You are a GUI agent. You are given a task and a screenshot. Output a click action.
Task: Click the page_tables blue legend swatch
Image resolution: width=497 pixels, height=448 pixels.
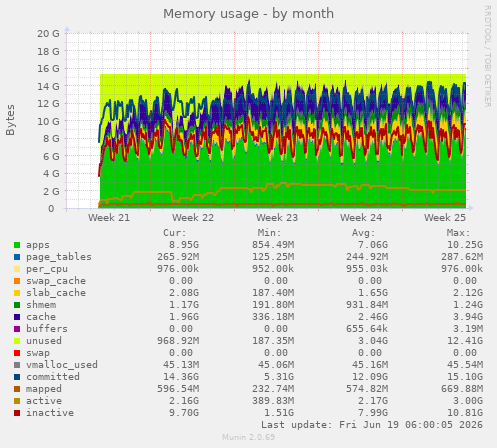[x=17, y=257]
